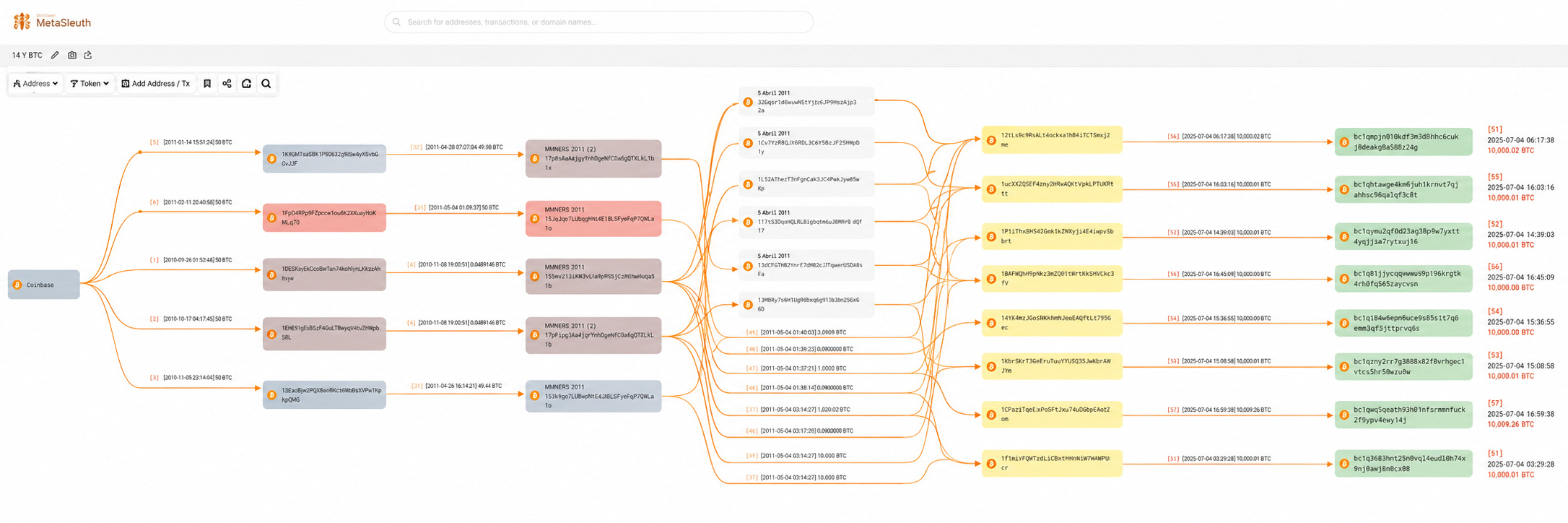This screenshot has height=523, width=1568.
Task: Click Bitcoin icon on MMNERS 2011 (2) 17pFipg3Aa4jgr node
Action: click(x=535, y=335)
